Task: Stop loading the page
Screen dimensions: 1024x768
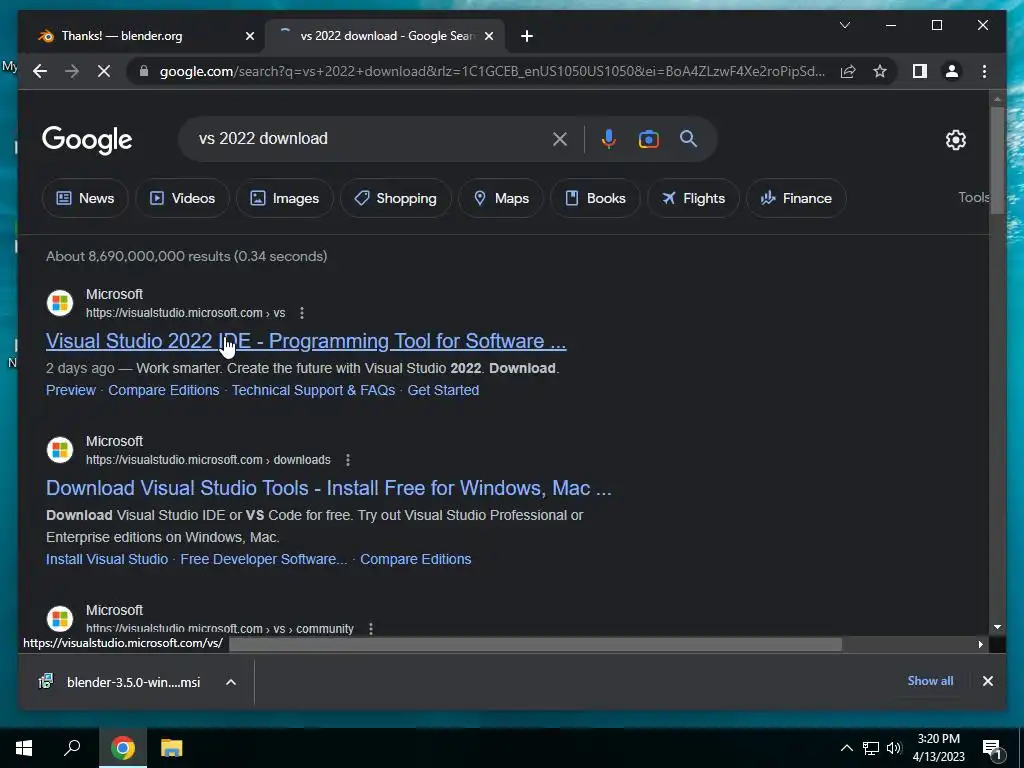Action: [104, 71]
